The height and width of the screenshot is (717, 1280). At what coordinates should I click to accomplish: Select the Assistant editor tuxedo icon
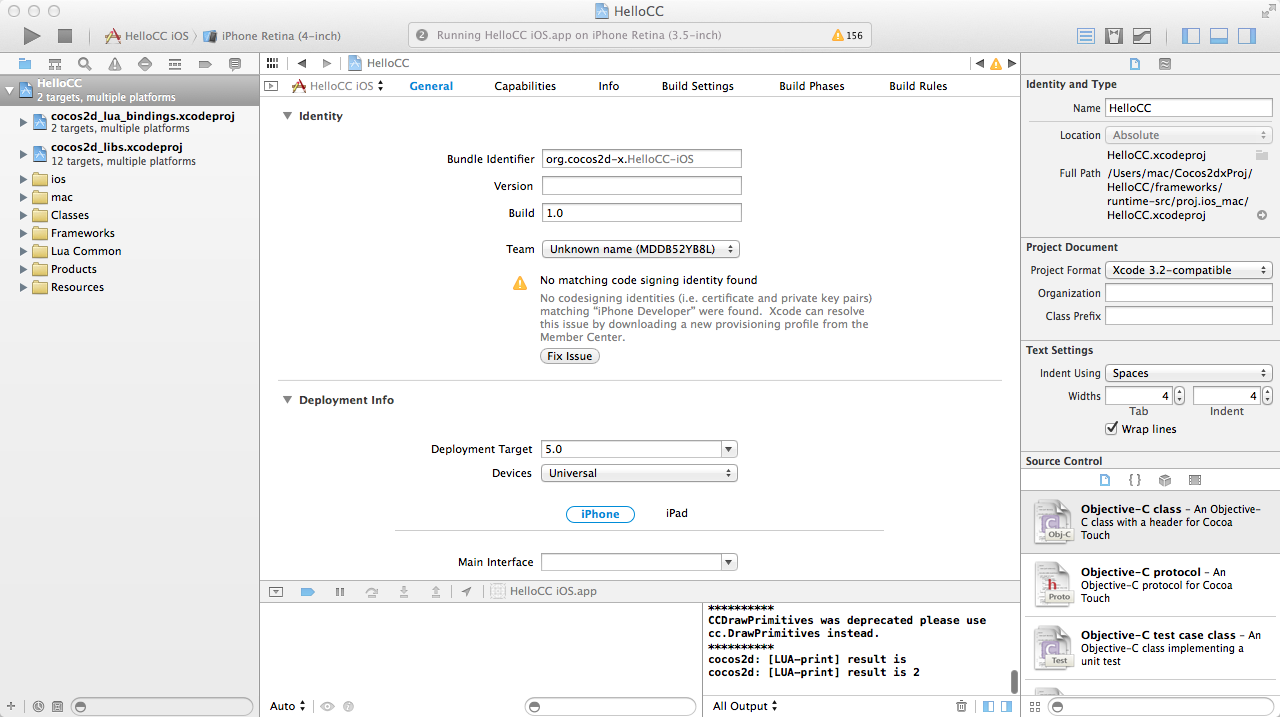1114,36
